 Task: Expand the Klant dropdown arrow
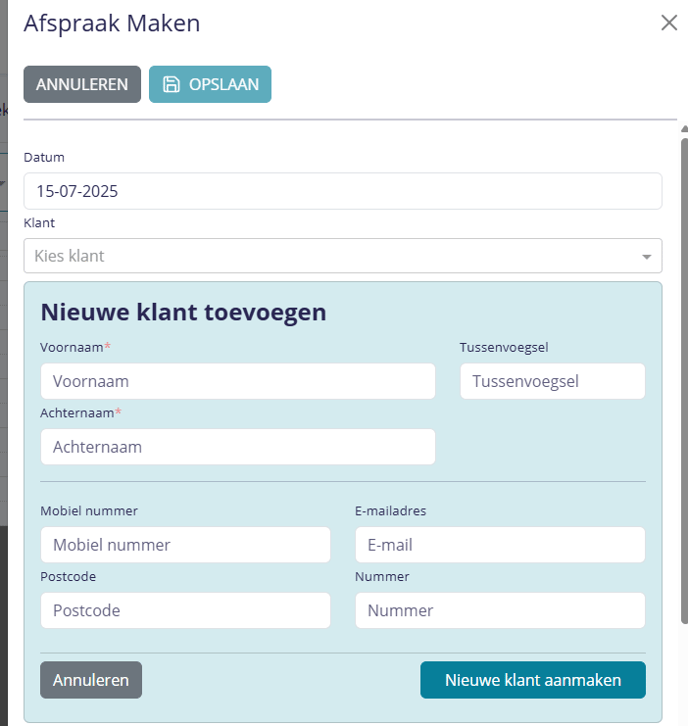pos(646,257)
